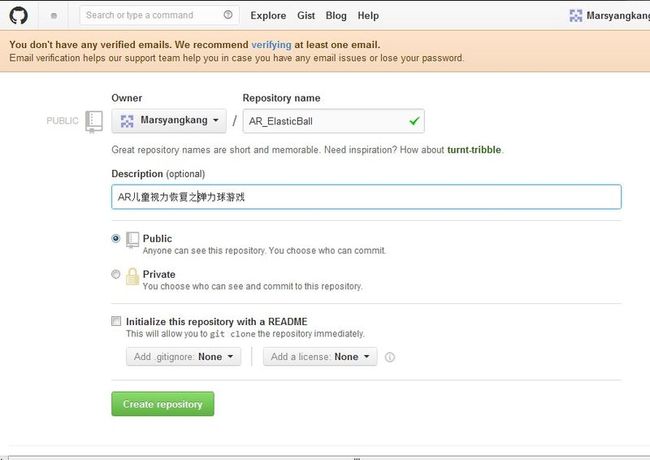The image size is (650, 460).
Task: Expand the Add .gitignore dropdown
Action: pos(184,357)
